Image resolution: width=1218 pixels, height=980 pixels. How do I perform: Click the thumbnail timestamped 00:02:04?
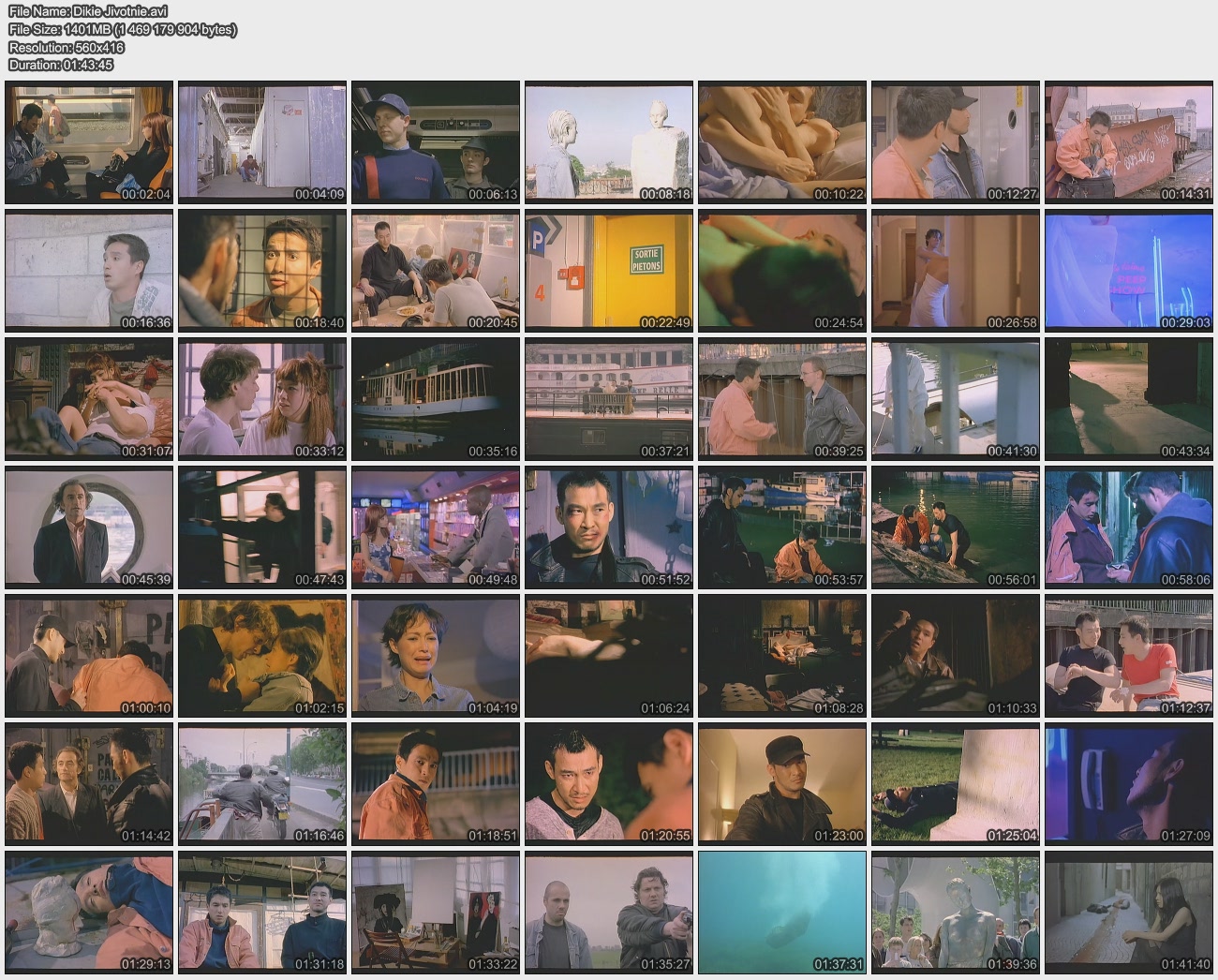[x=89, y=142]
